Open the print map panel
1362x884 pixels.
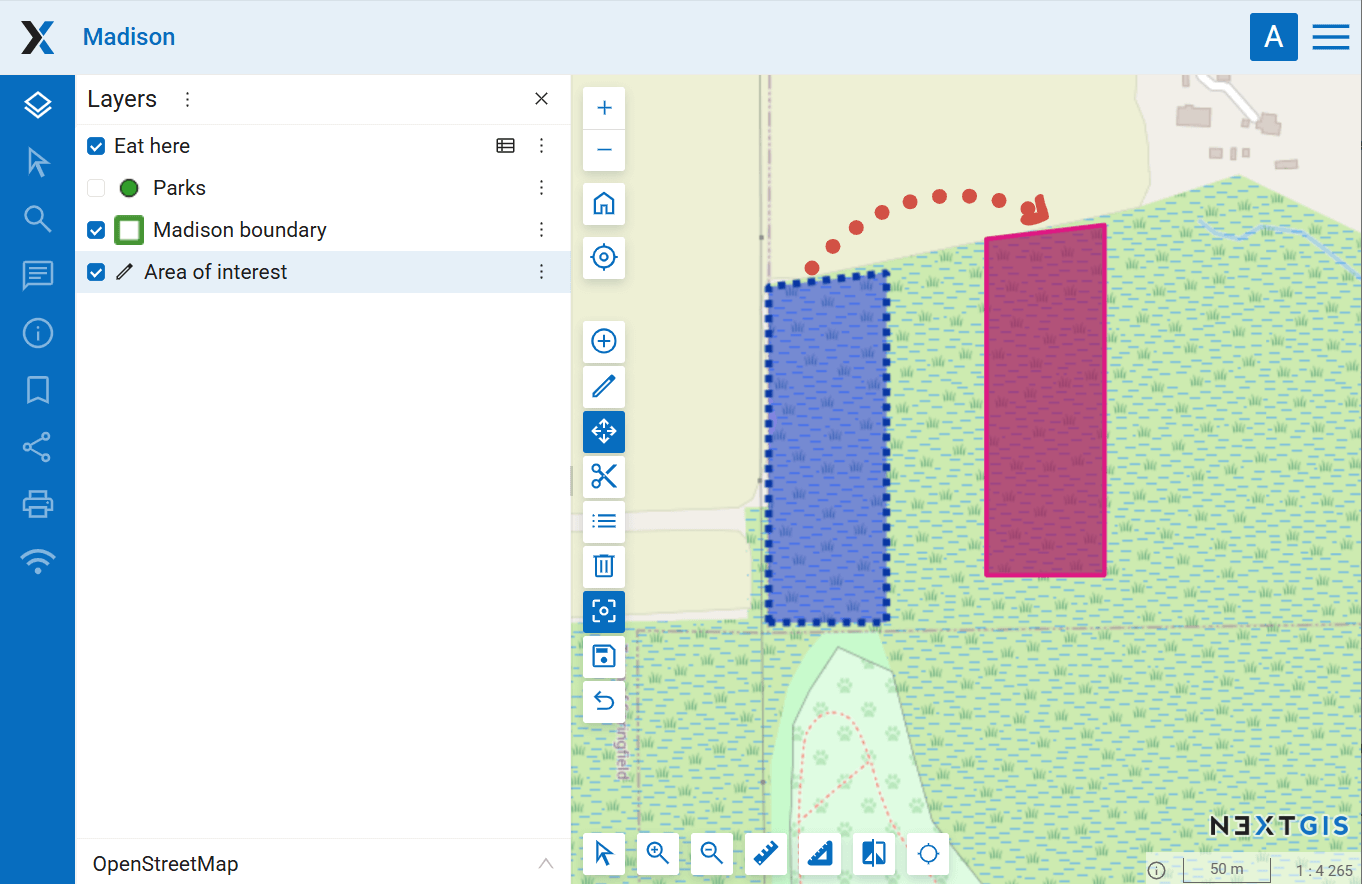(x=38, y=503)
